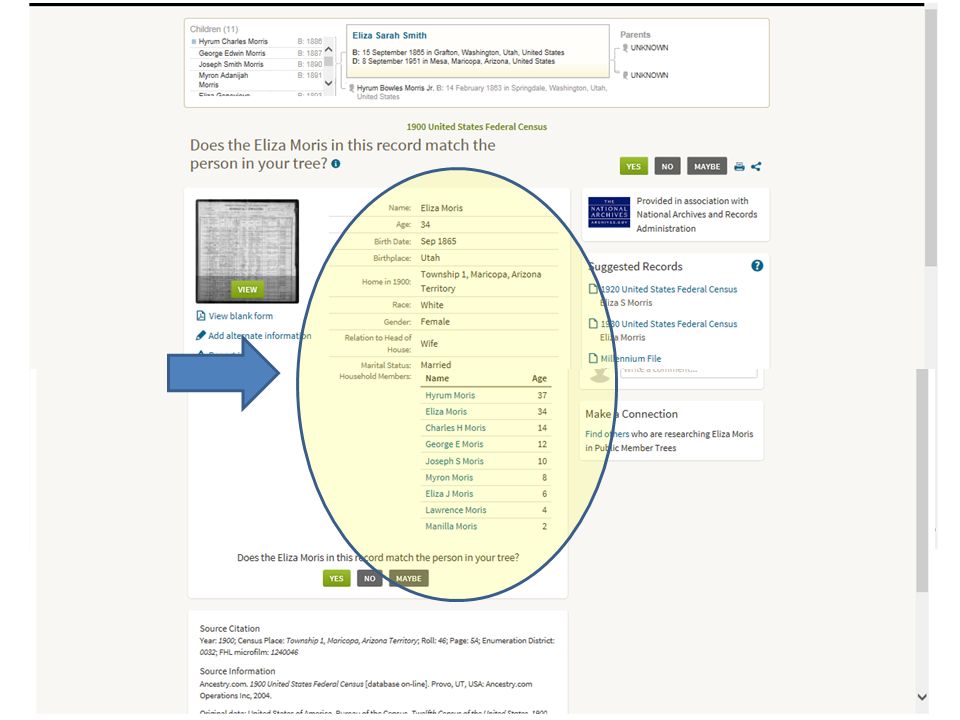Click the pencil icon for Add alternate information
Viewport: 960px width, 720px height.
pos(200,336)
